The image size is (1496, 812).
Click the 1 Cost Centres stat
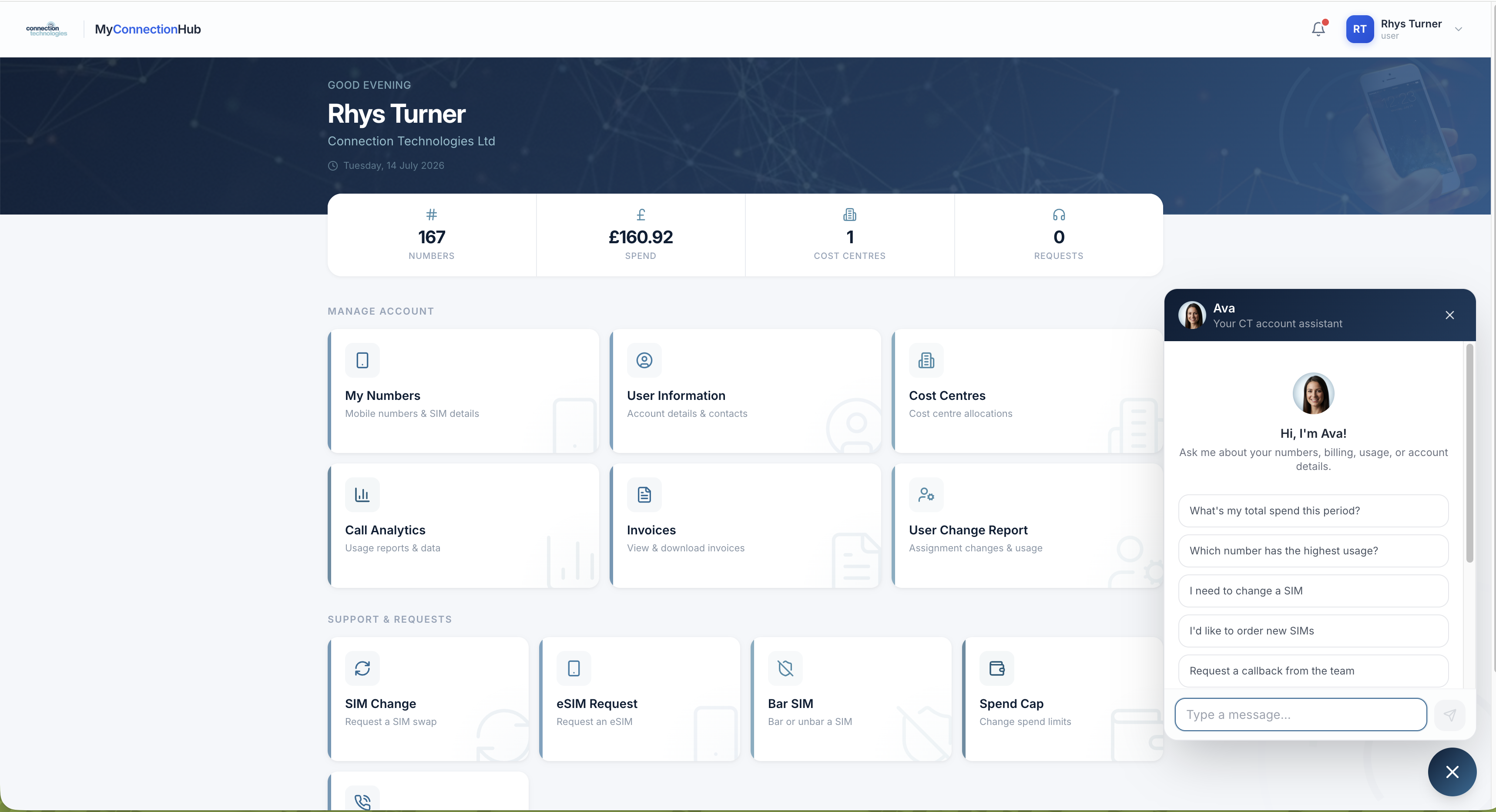850,235
